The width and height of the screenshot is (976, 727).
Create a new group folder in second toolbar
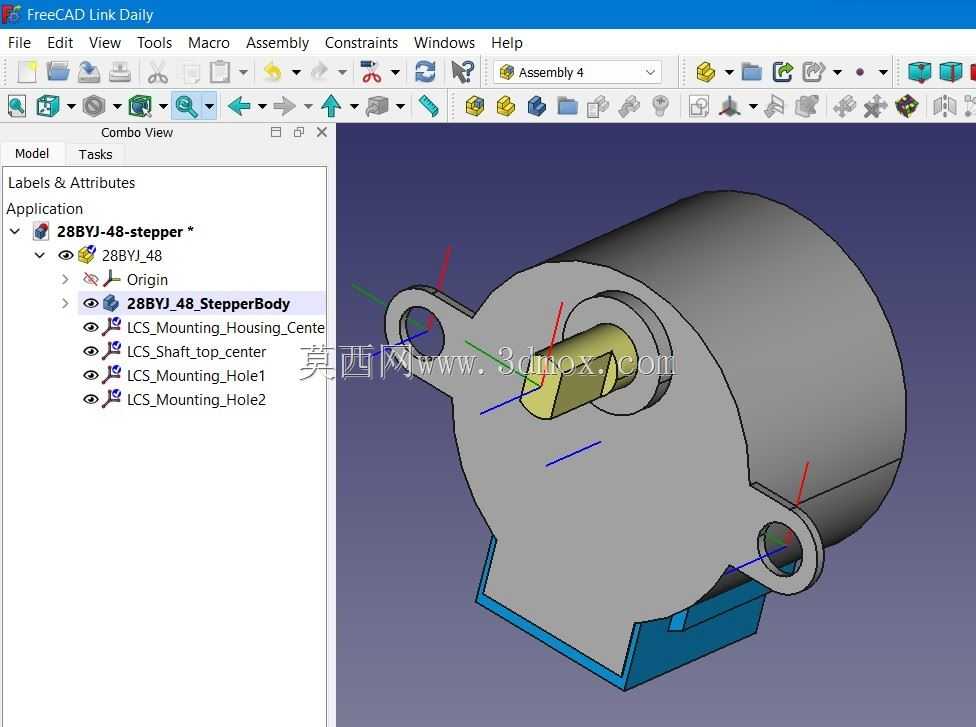pos(568,106)
